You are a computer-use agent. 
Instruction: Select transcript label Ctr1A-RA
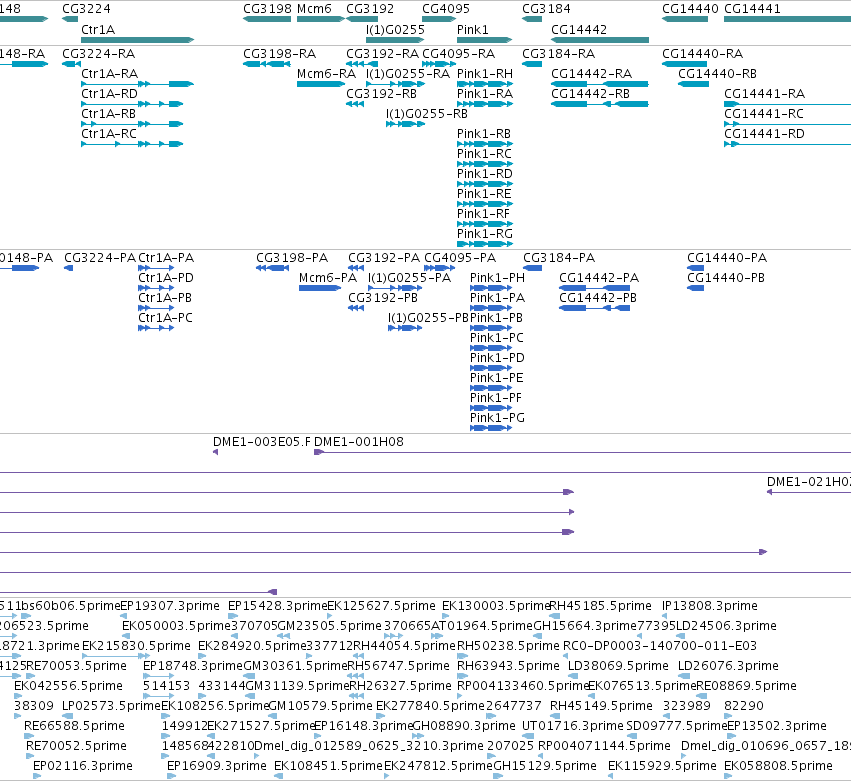tap(110, 74)
